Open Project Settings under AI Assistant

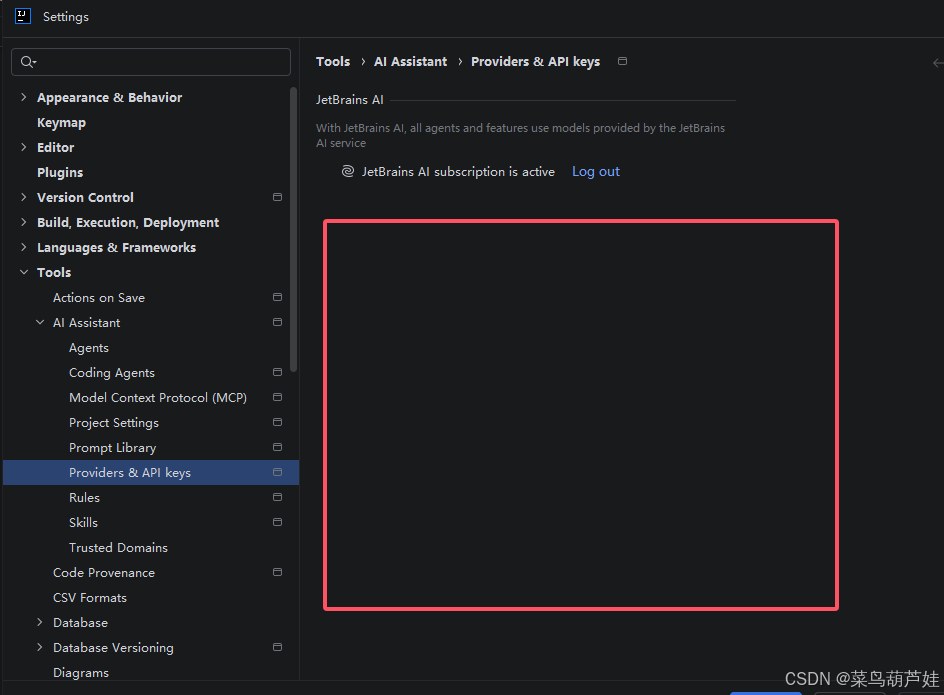pos(114,423)
